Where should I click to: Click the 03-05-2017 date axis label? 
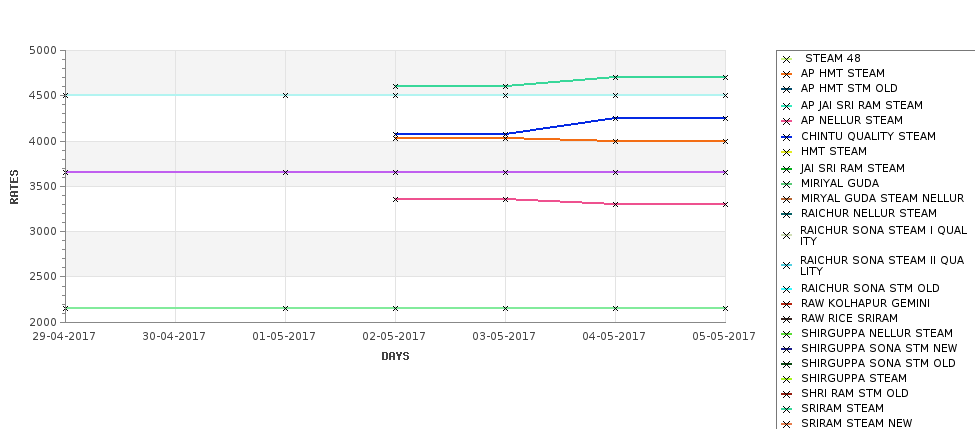tap(504, 336)
